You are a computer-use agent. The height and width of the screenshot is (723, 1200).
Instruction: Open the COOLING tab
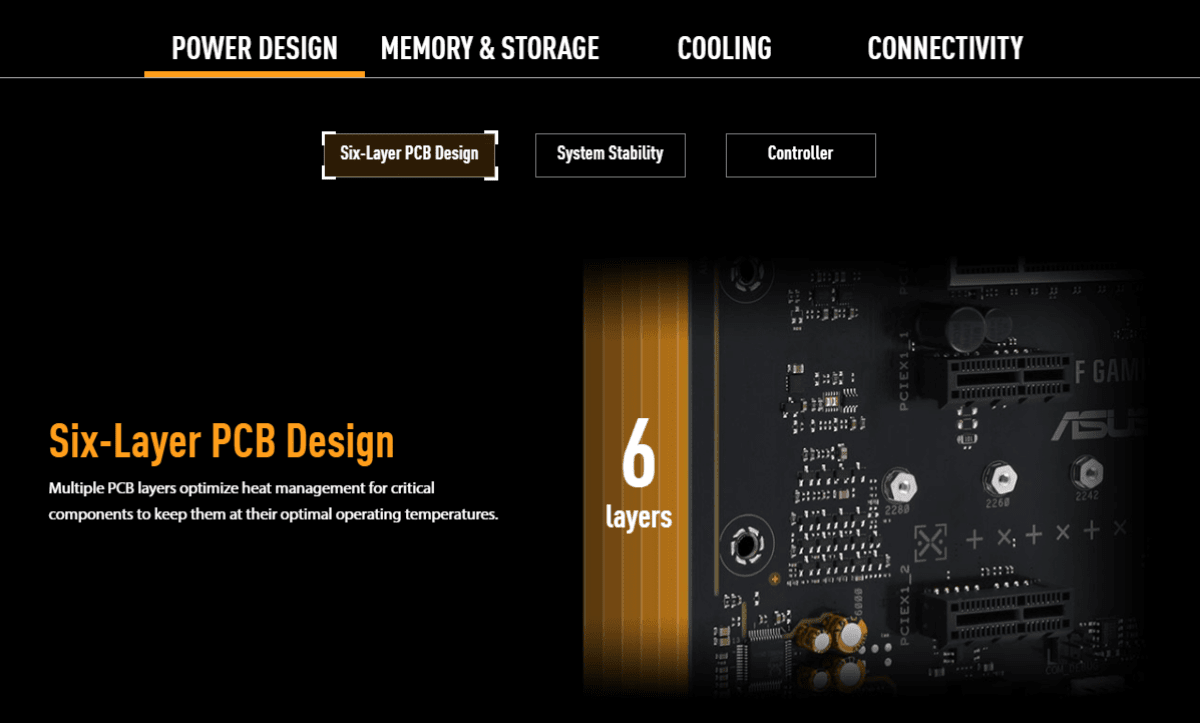[x=724, y=48]
